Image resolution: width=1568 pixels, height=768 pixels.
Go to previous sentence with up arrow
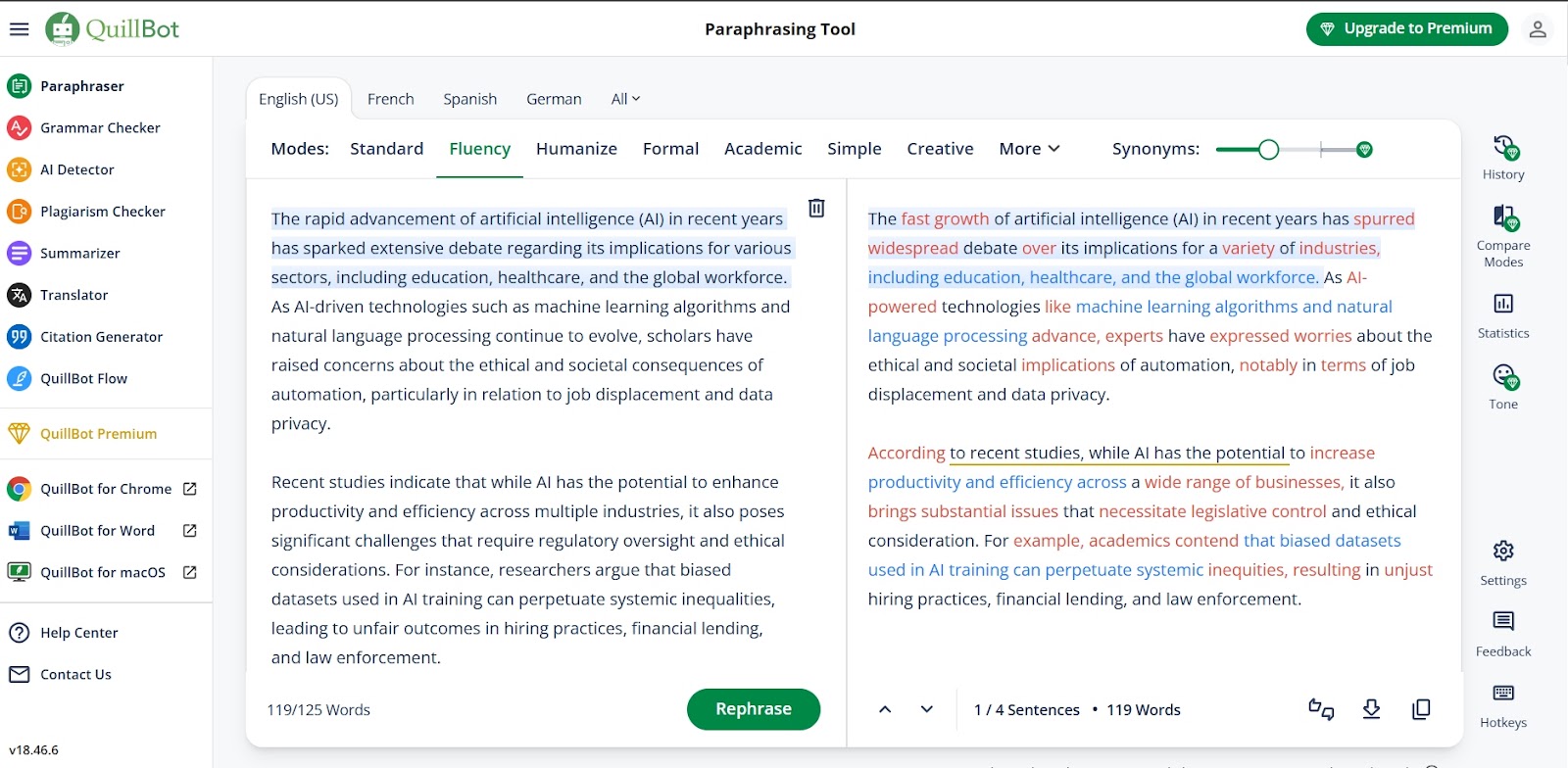885,709
